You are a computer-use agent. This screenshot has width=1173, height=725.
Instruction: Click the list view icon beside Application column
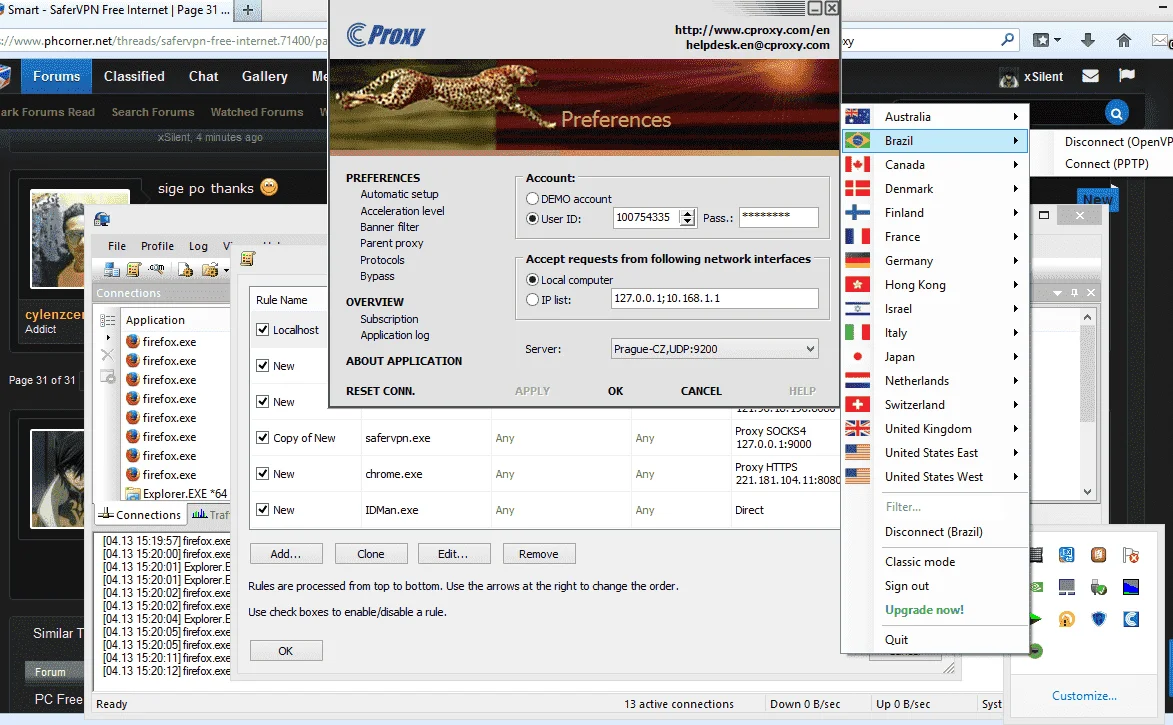click(108, 320)
